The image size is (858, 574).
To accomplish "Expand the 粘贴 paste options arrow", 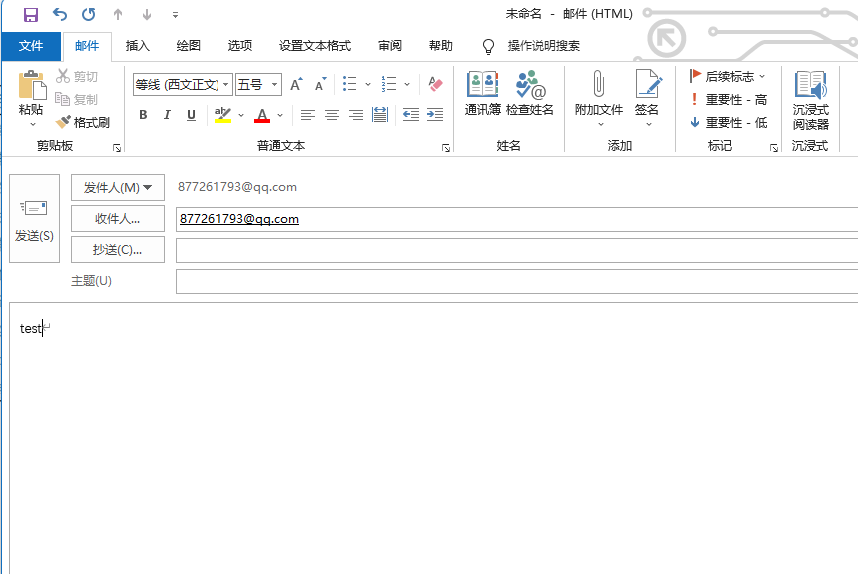I will tap(32, 124).
